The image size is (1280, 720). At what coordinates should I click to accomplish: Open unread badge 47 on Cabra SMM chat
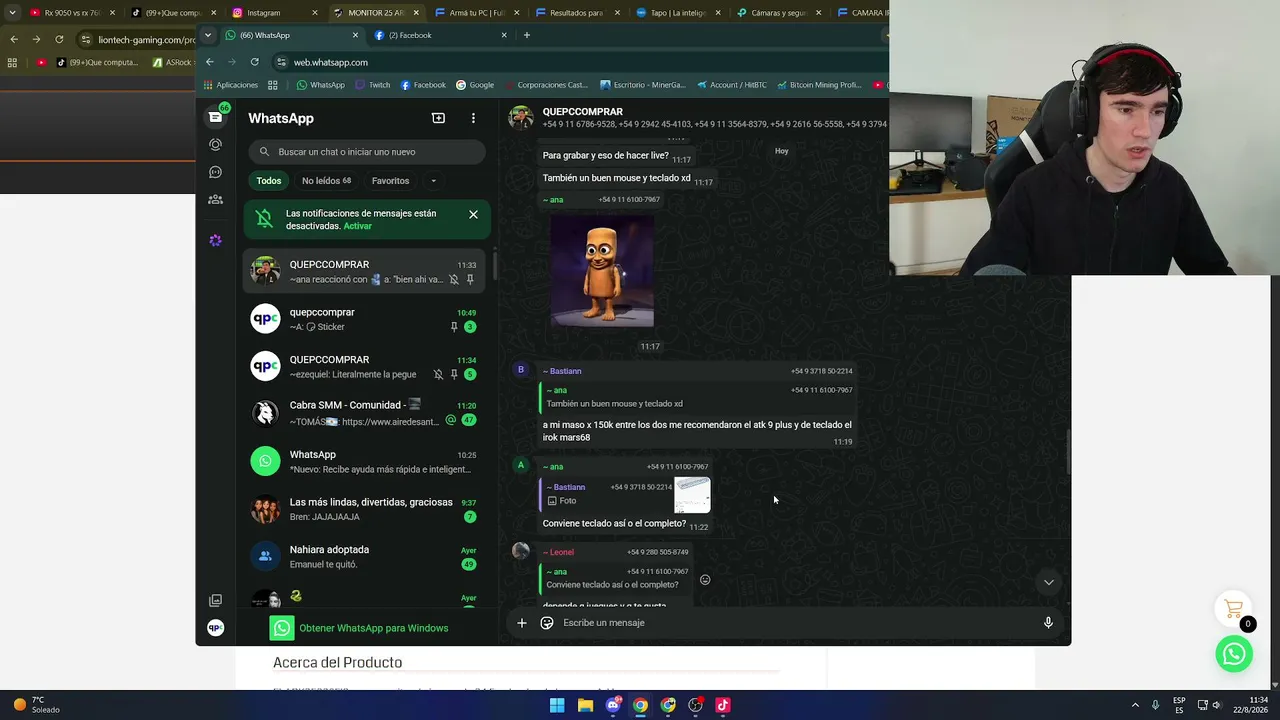click(x=469, y=421)
